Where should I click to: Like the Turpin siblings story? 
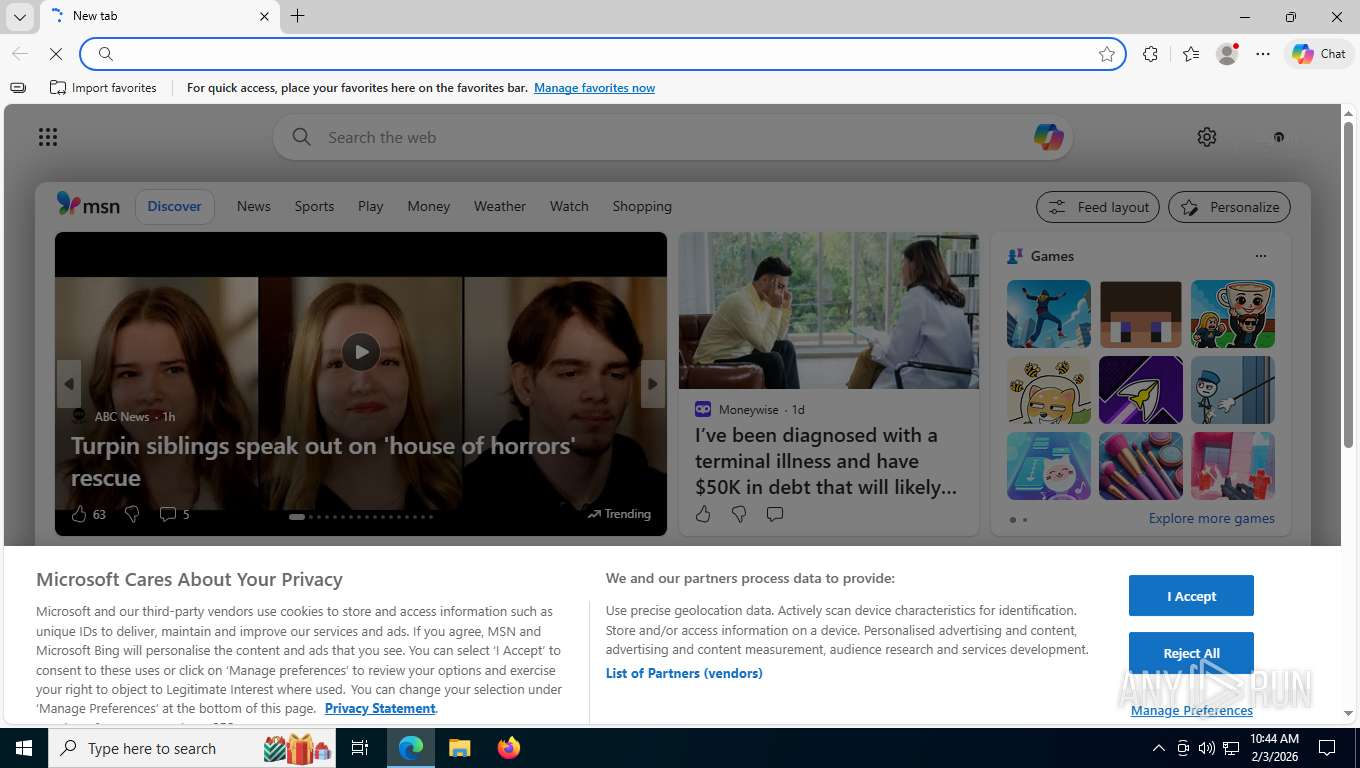pos(79,514)
